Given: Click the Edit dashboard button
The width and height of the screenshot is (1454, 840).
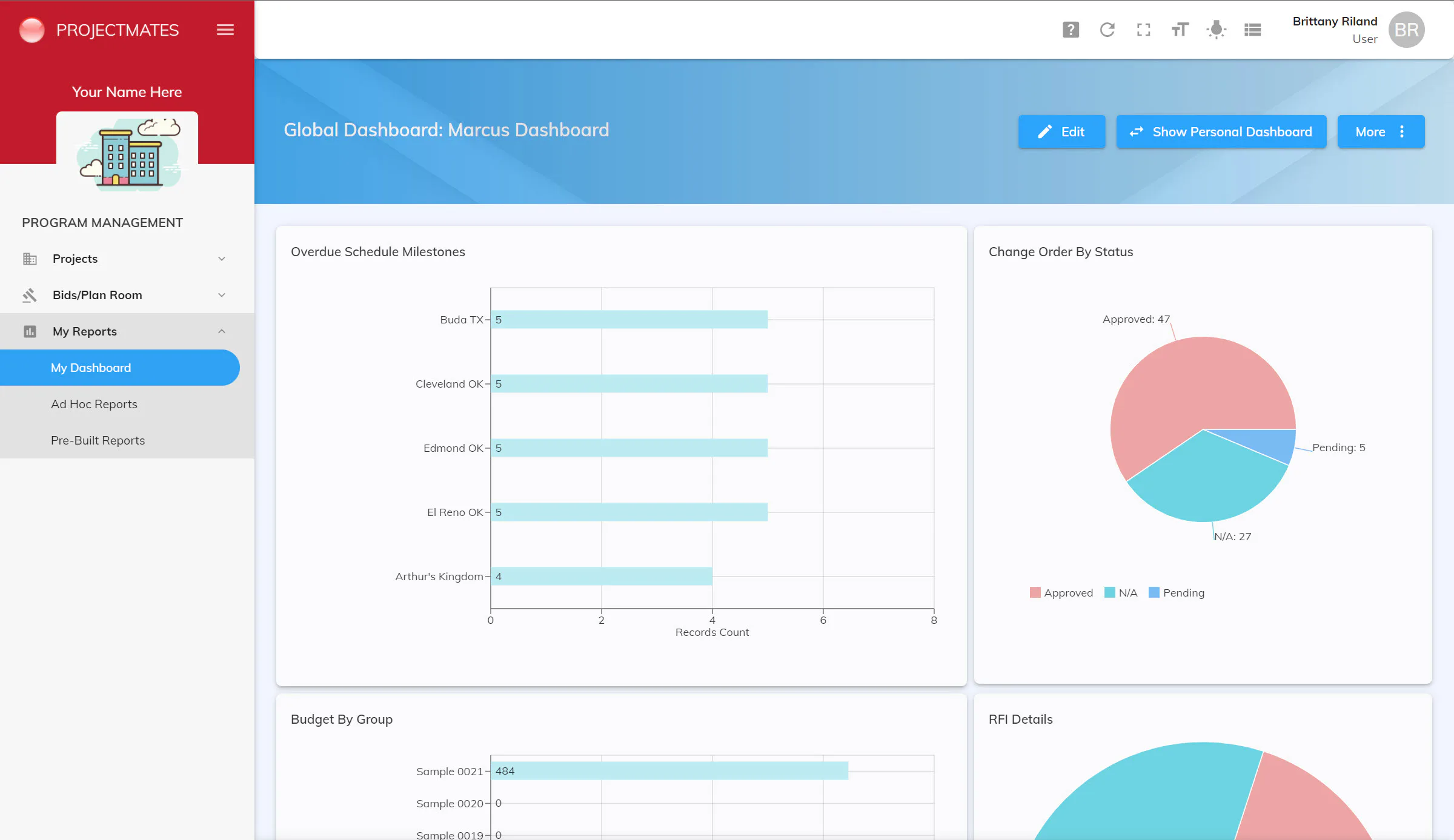Looking at the screenshot, I should pos(1061,131).
